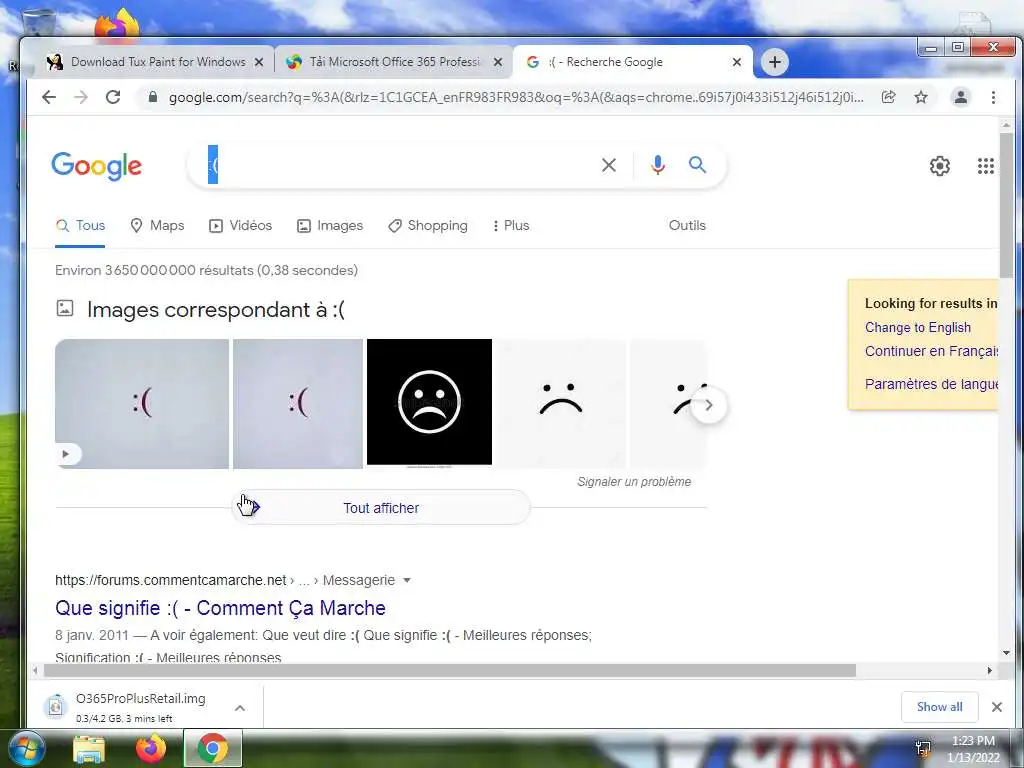Open a new tab with the plus button
Screen dimensions: 1024x768
775,62
